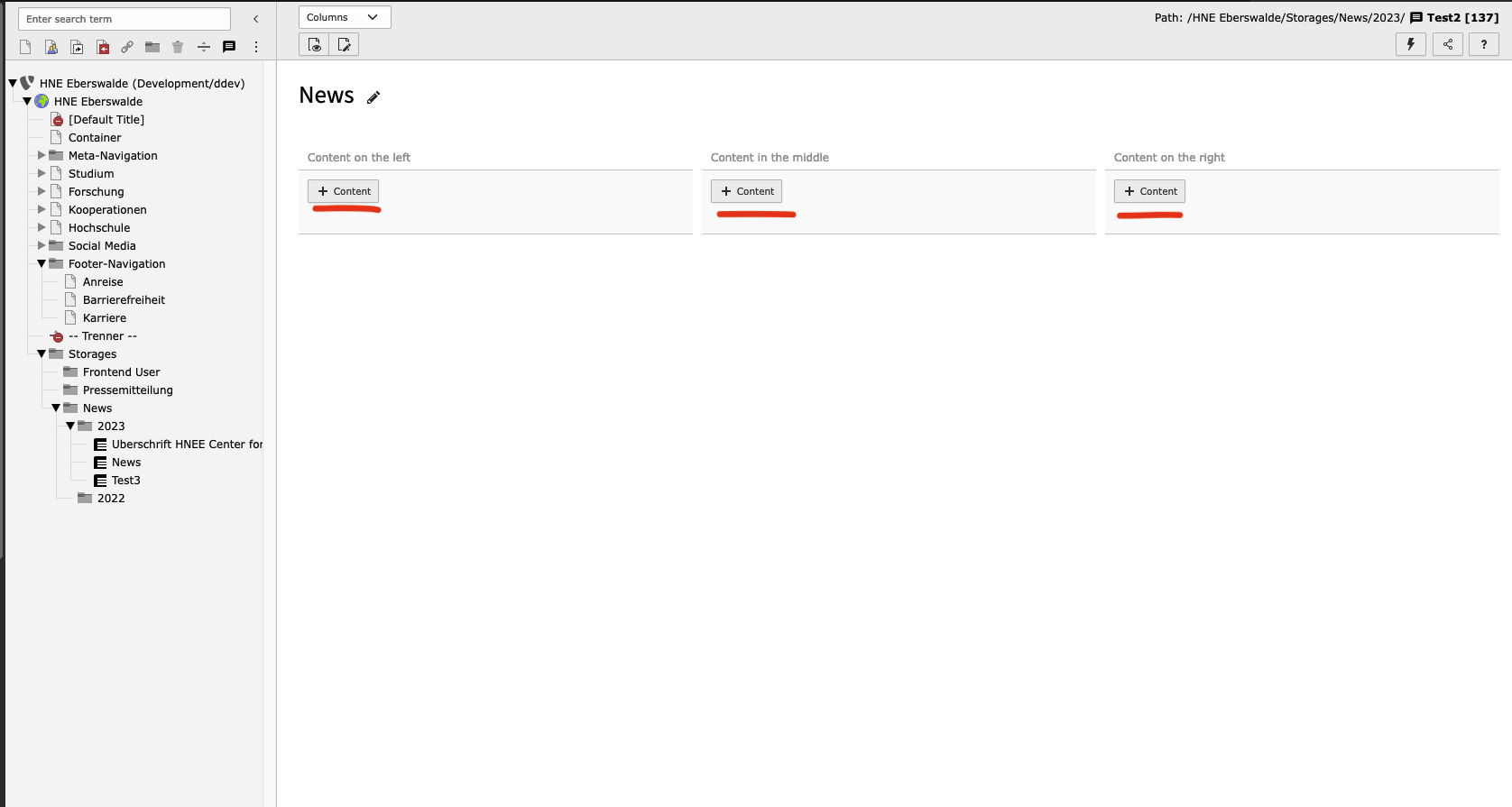Add content to the left column

[x=344, y=191]
